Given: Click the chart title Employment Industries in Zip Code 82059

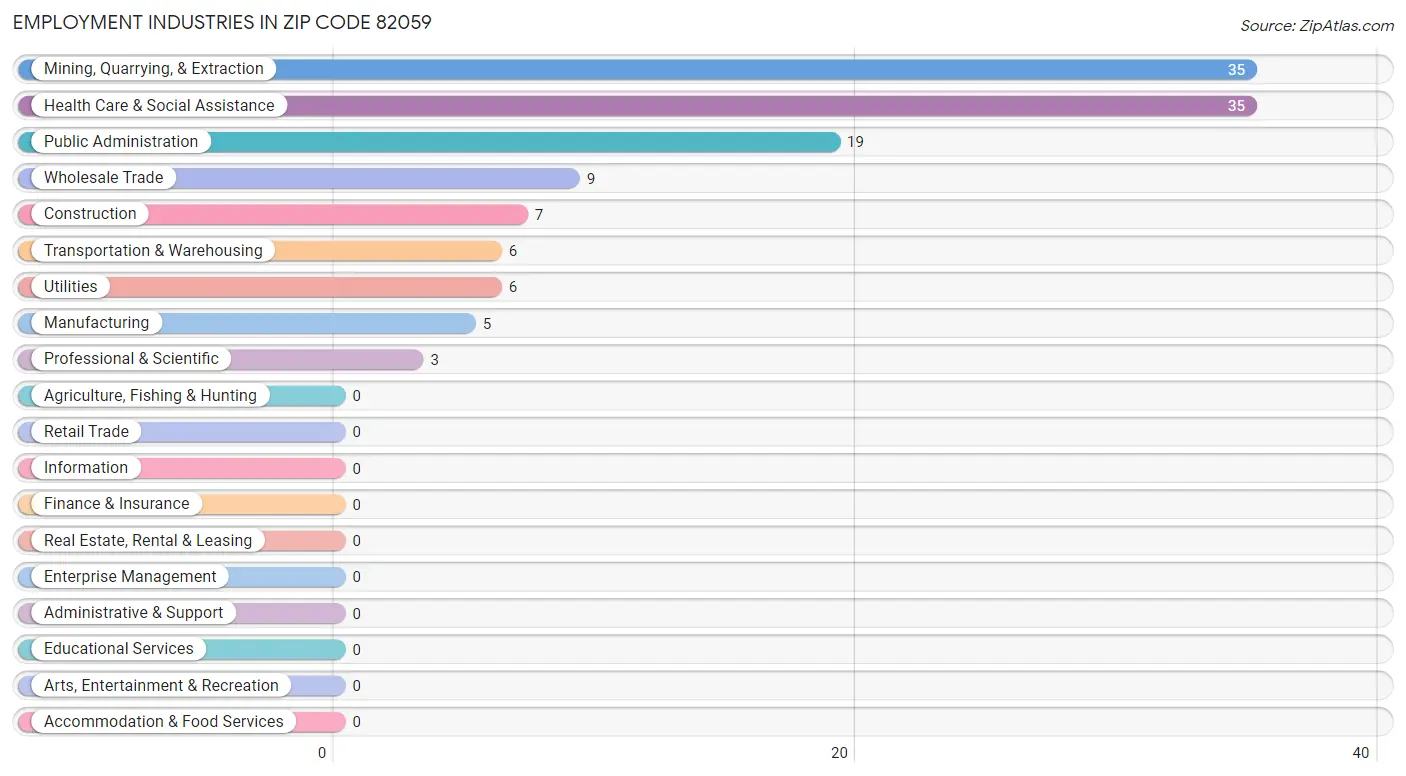Looking at the screenshot, I should (222, 22).
